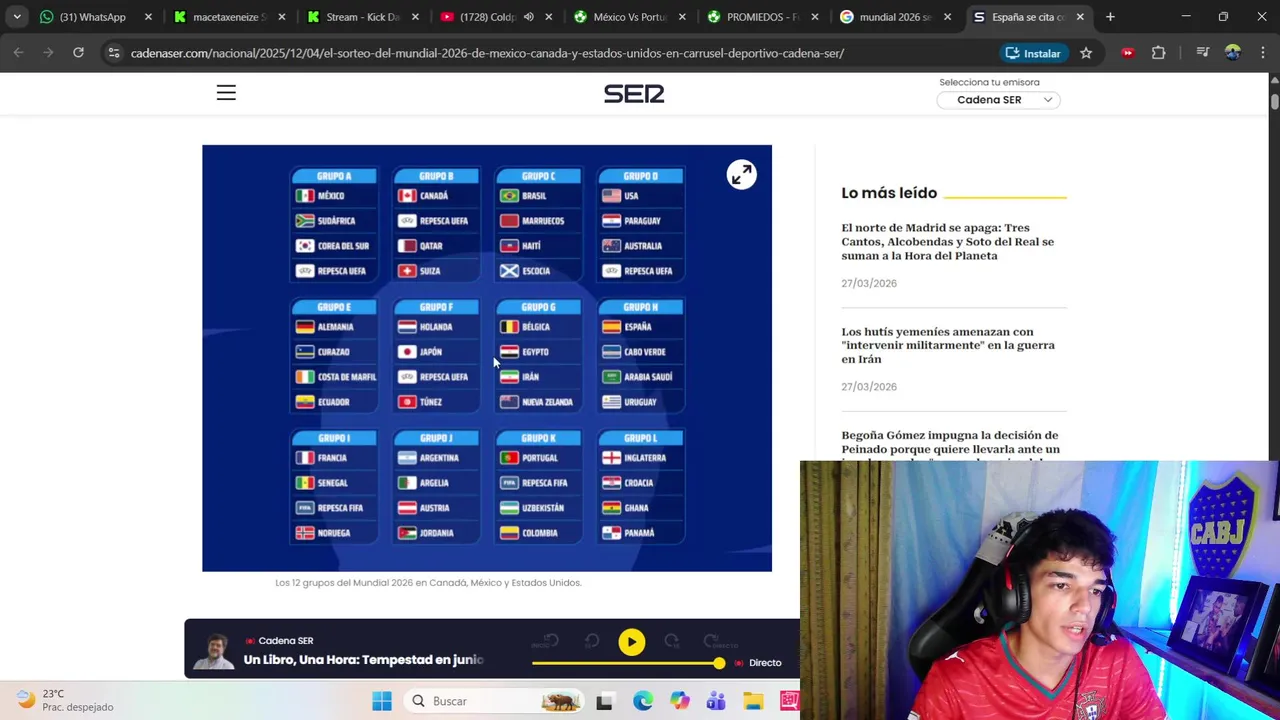Click the browser back arrow
Screen dimensions: 1280x720
[x=19, y=53]
